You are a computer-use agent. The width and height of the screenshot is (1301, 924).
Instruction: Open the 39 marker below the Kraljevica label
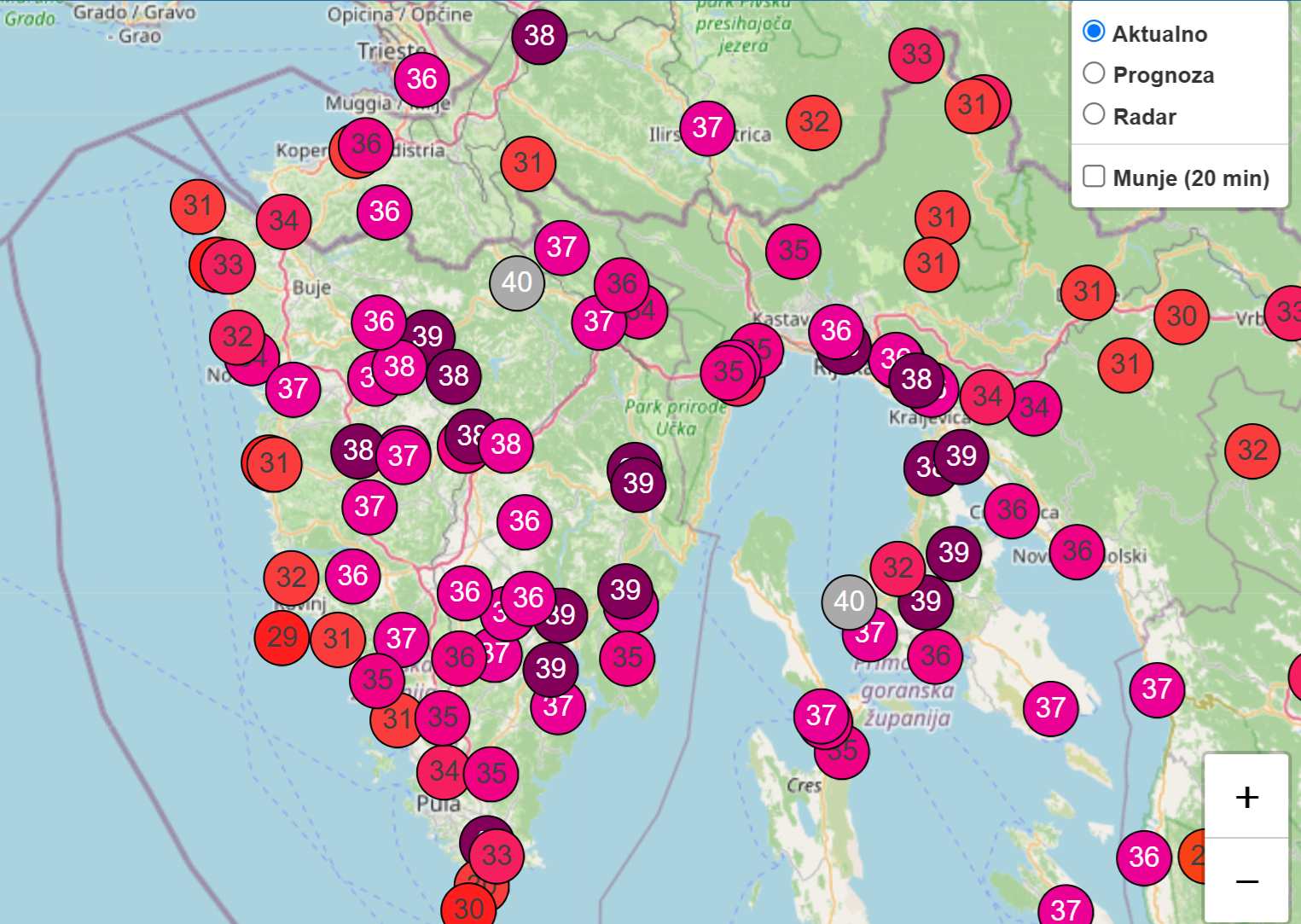[961, 456]
